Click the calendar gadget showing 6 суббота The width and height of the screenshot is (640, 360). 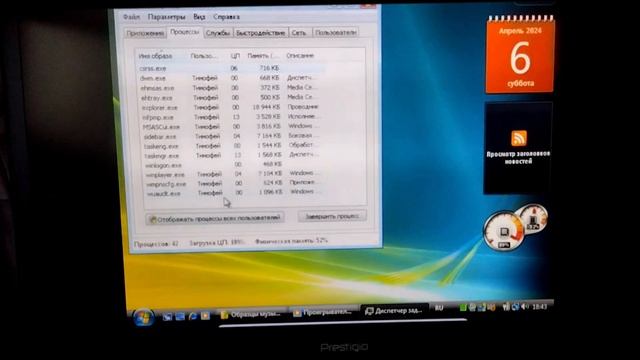click(x=520, y=56)
